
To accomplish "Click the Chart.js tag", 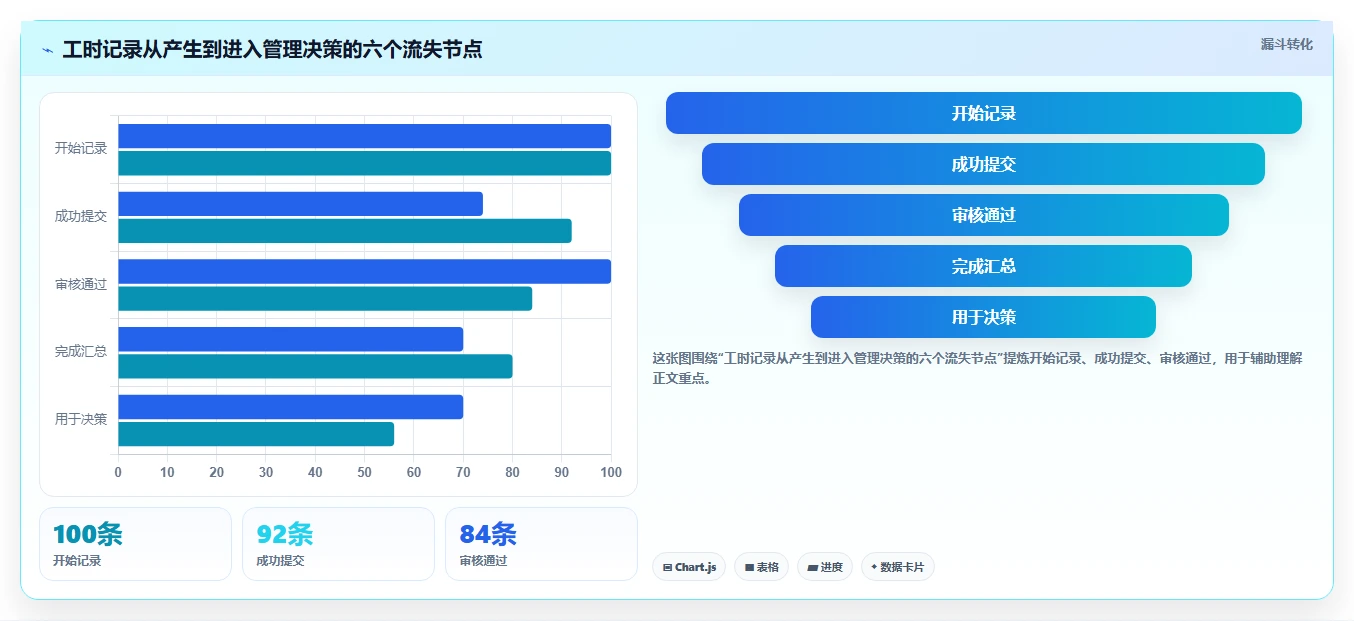I will pos(689,567).
